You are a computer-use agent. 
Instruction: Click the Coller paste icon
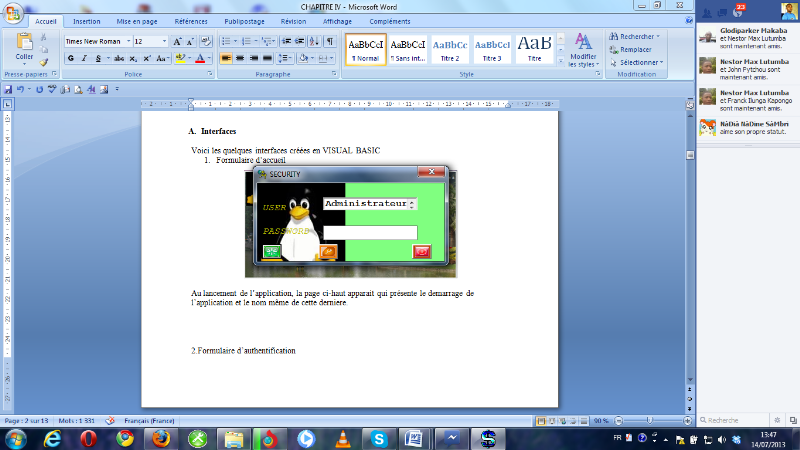pyautogui.click(x=24, y=46)
